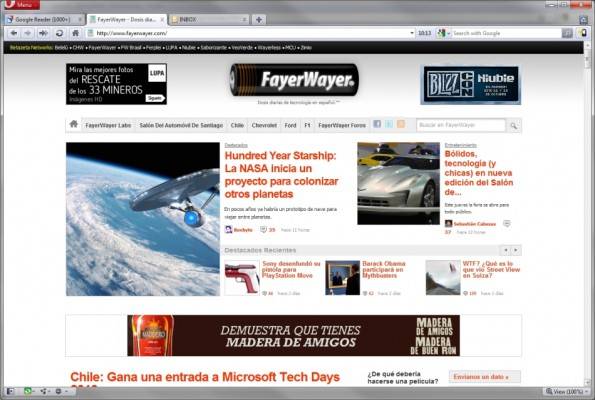Close the Google Reader tab
The image size is (595, 400).
tap(80, 19)
